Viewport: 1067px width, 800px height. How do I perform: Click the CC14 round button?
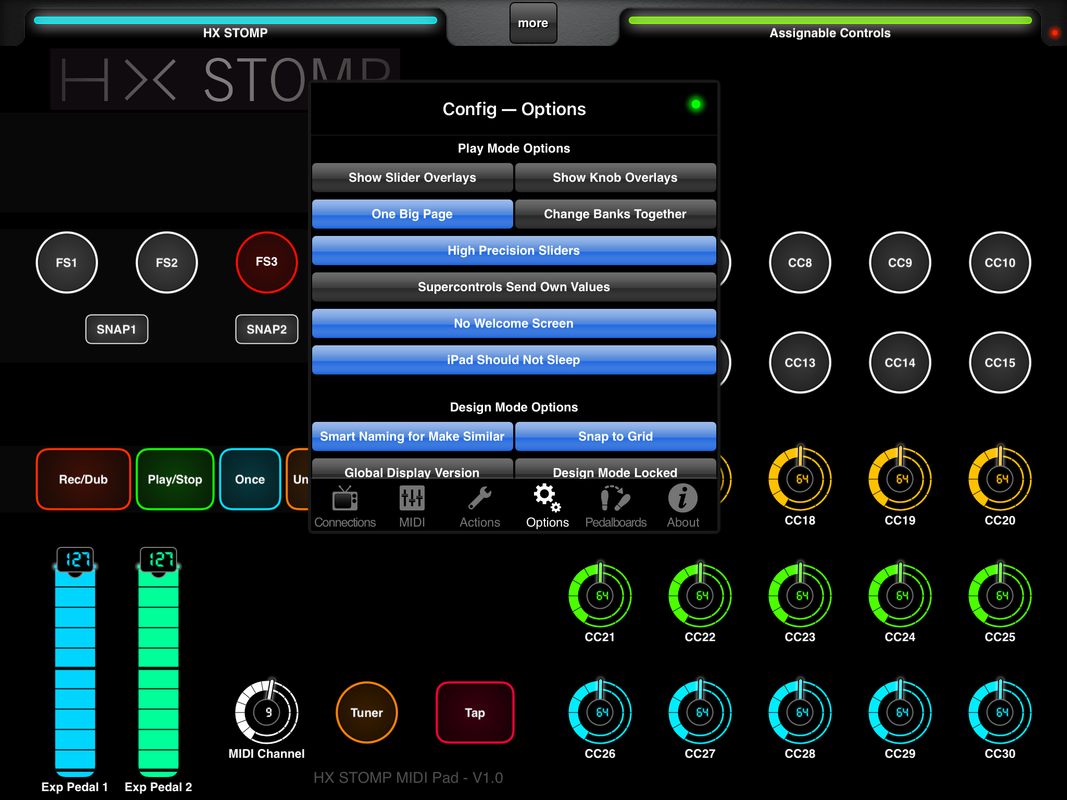900,363
